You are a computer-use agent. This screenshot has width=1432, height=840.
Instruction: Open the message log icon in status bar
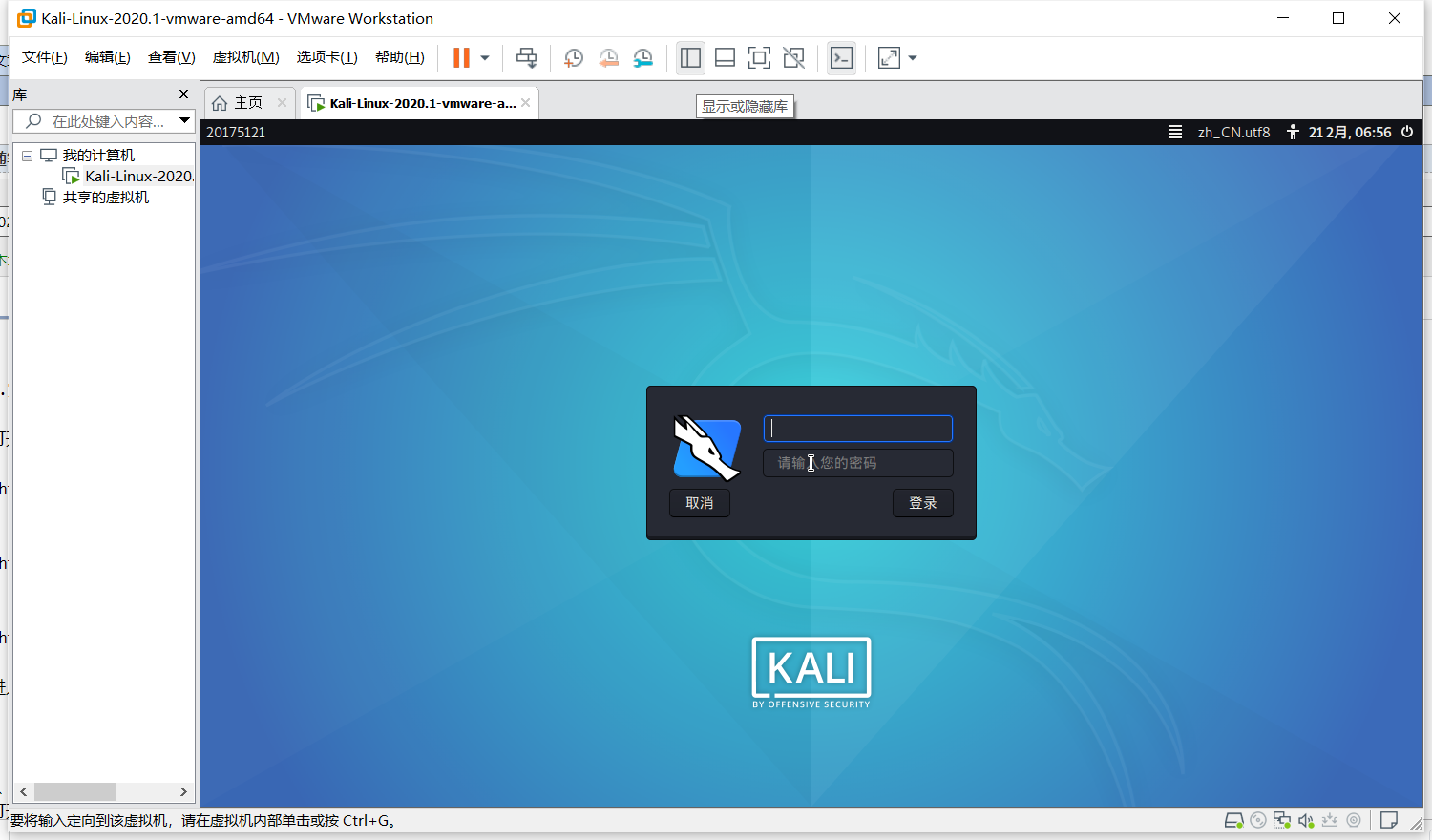point(1389,821)
